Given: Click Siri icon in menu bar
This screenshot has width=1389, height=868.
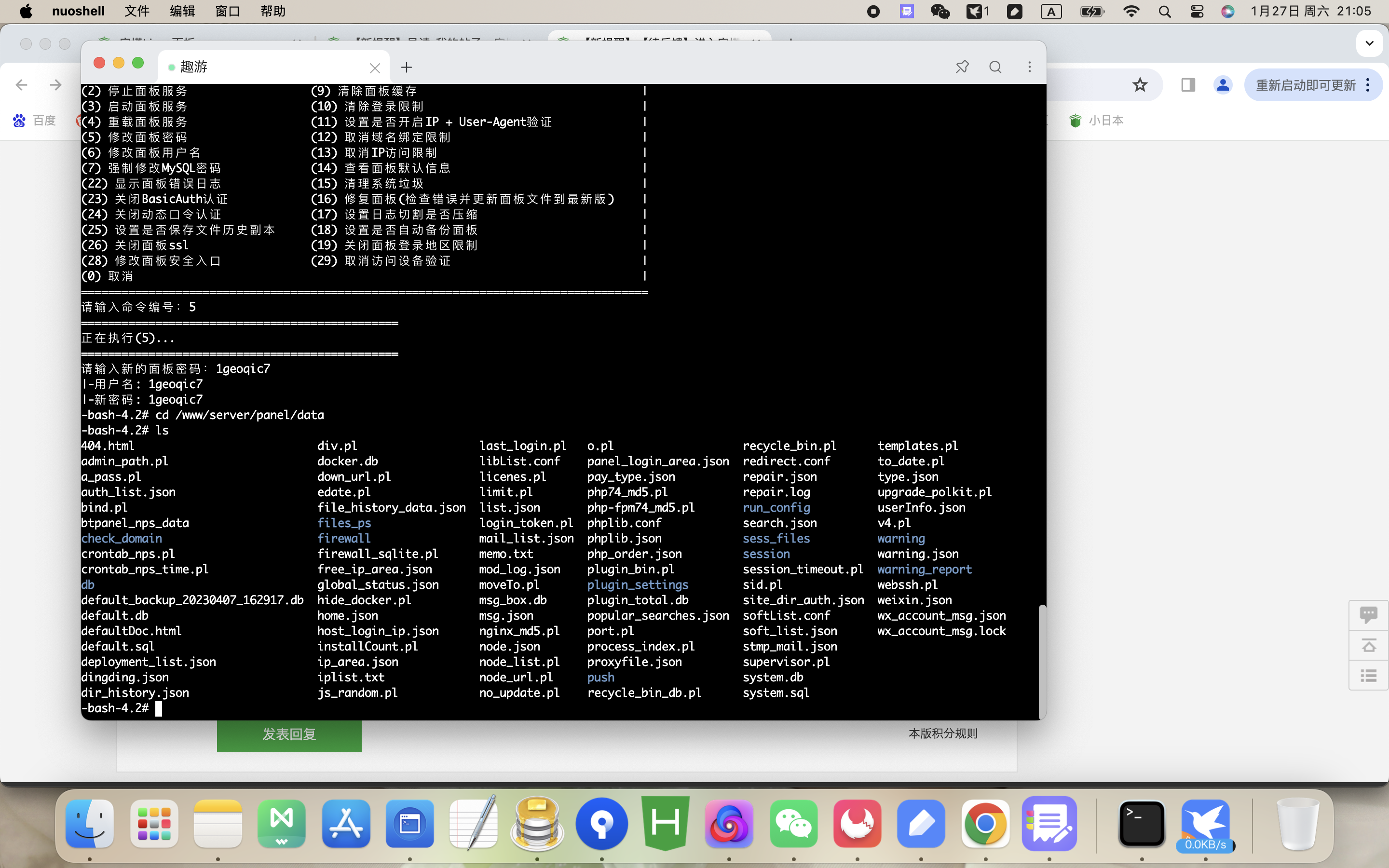Looking at the screenshot, I should tap(1228, 11).
